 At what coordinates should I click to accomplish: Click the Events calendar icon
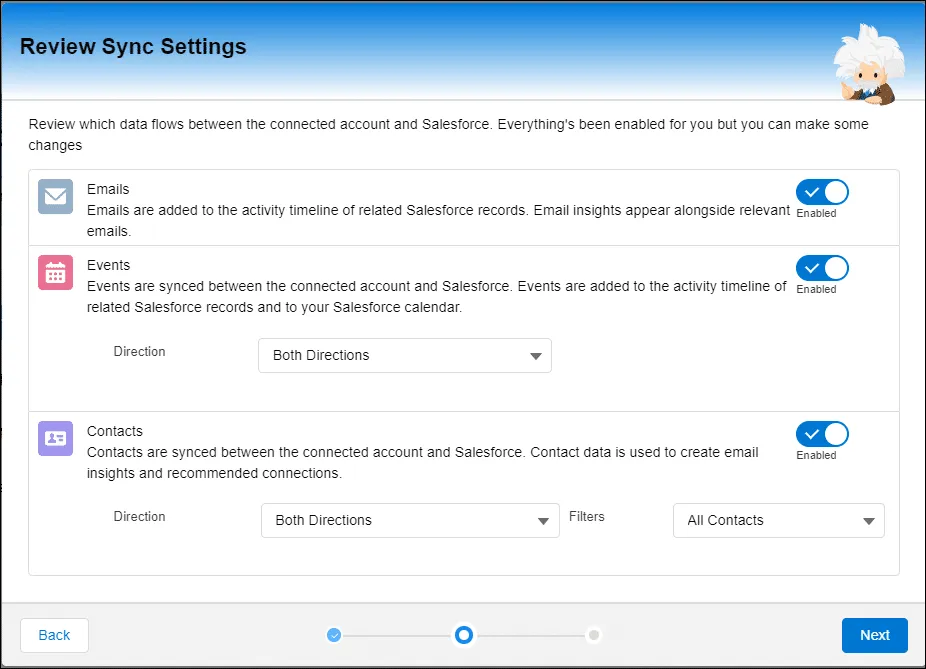click(55, 273)
